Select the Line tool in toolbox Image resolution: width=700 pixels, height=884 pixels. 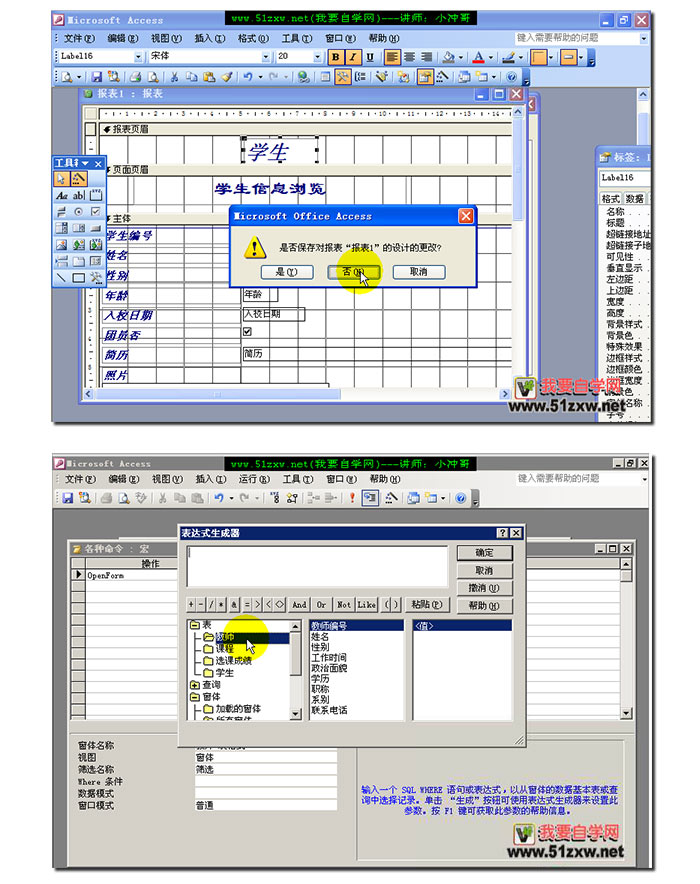tap(61, 277)
